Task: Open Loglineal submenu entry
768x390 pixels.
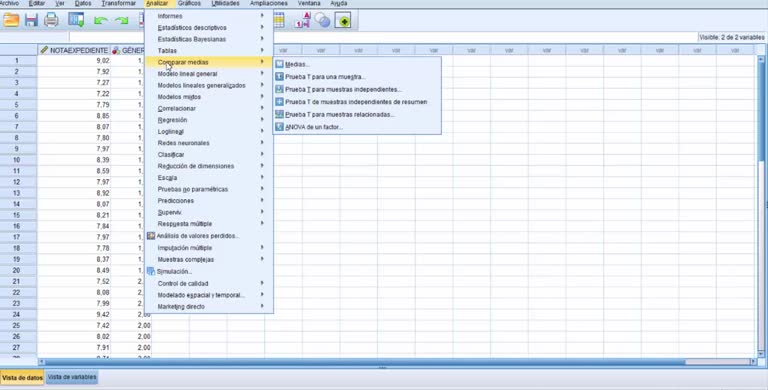Action: pos(209,132)
